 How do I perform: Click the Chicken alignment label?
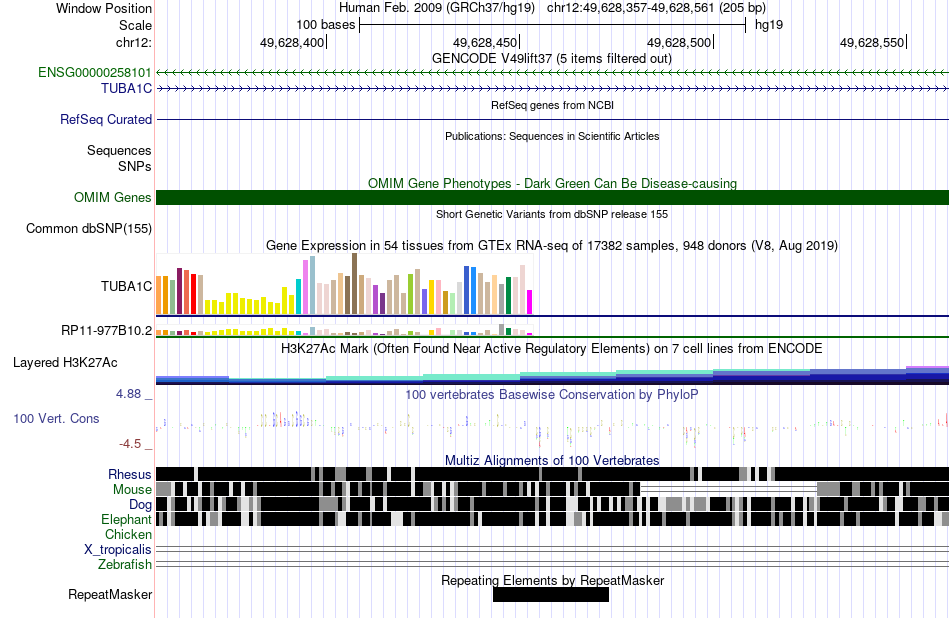(128, 534)
